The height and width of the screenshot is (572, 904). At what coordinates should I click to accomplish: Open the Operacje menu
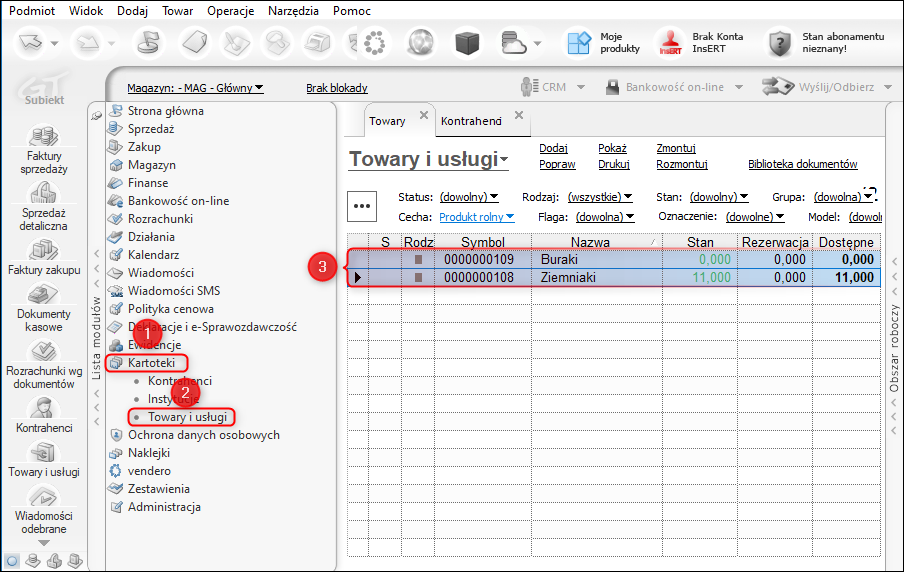[x=231, y=11]
